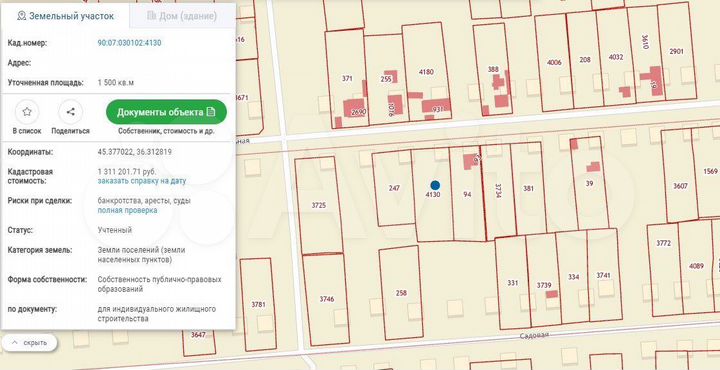720x370 pixels.
Task: Click parcel label 3739
Action: pos(544,286)
